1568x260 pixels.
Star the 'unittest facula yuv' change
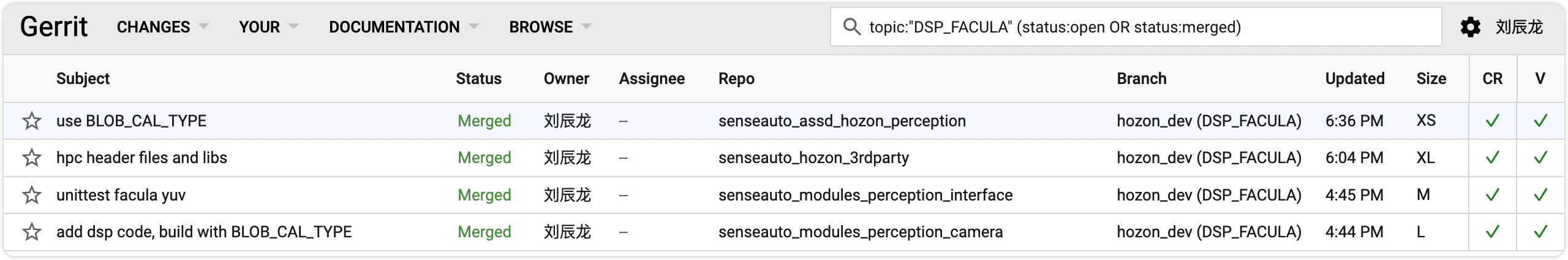pos(32,195)
